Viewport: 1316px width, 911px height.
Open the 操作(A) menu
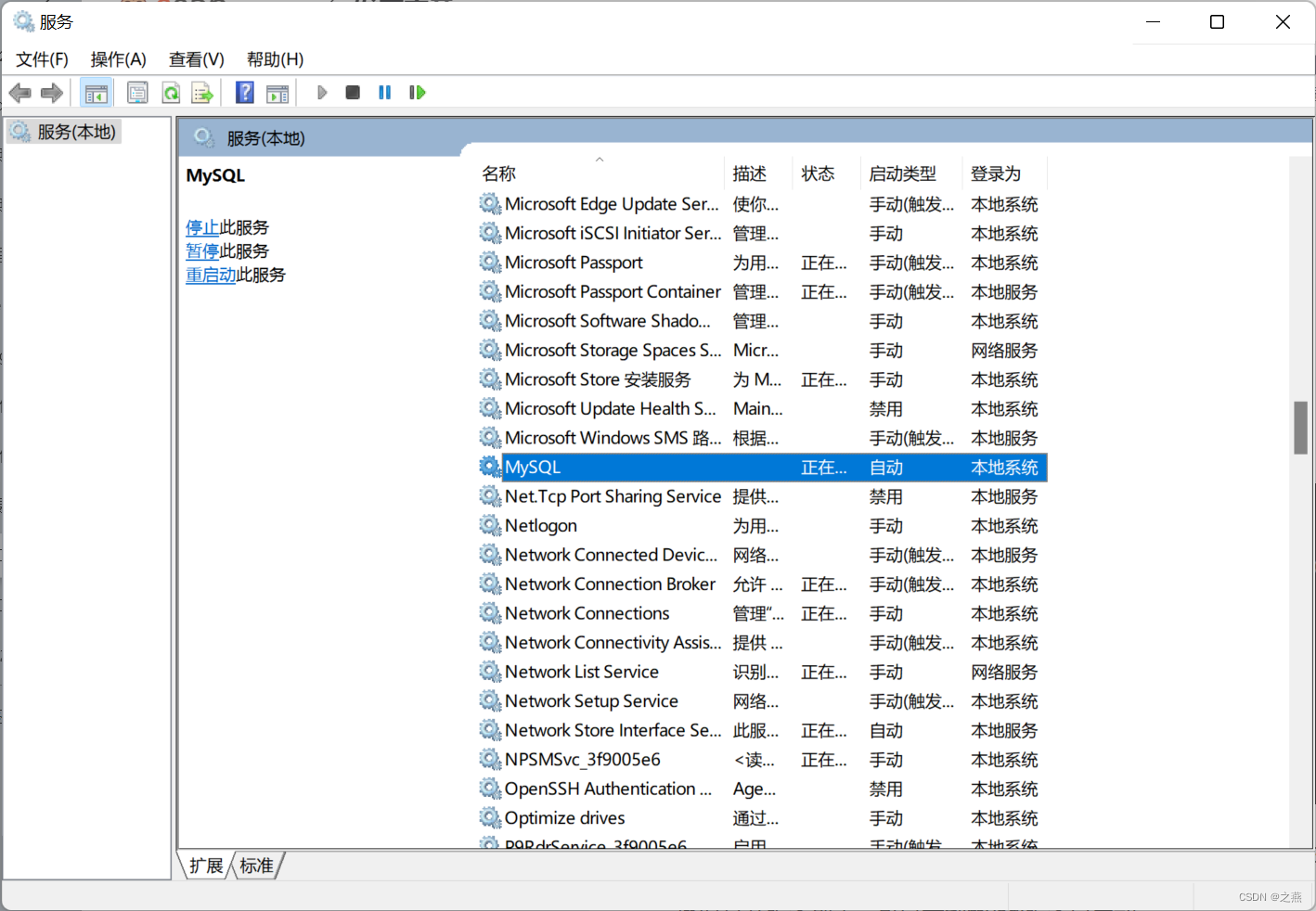pyautogui.click(x=118, y=58)
